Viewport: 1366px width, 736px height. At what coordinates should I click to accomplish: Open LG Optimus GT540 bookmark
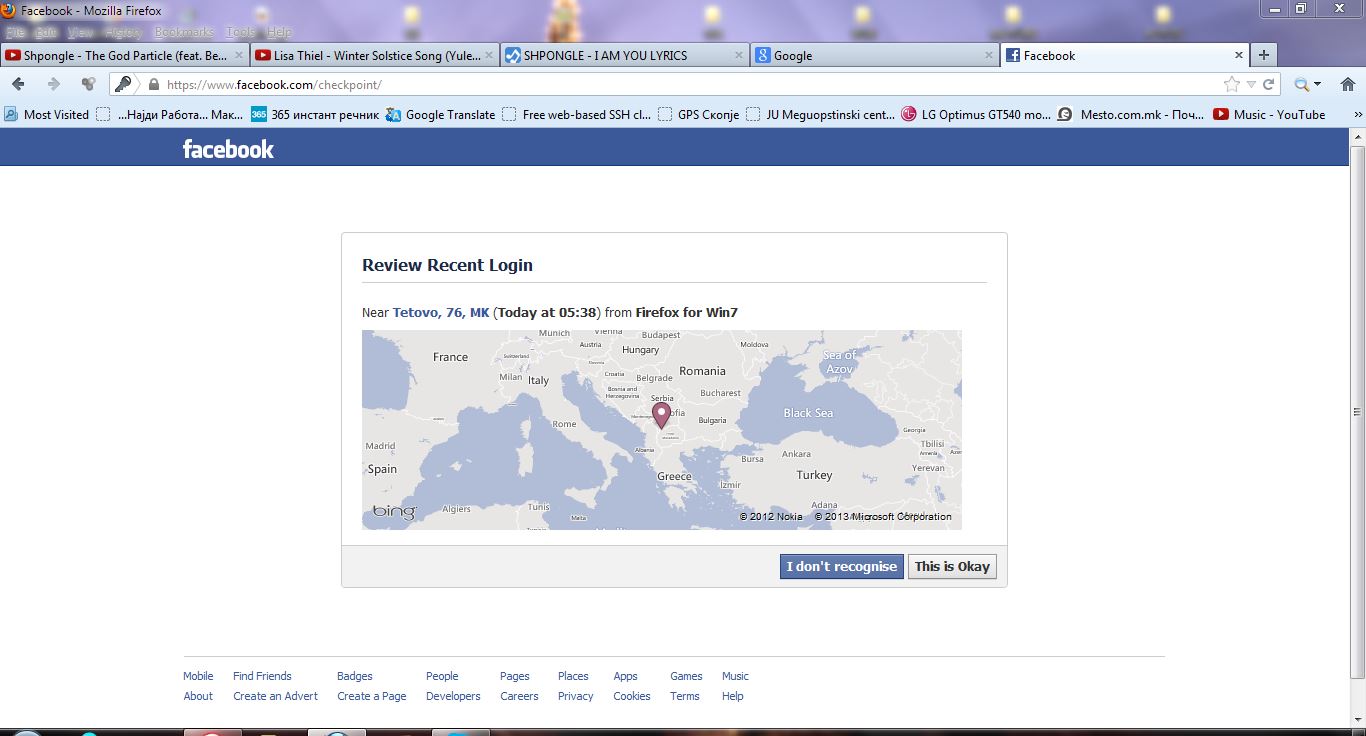[x=976, y=114]
